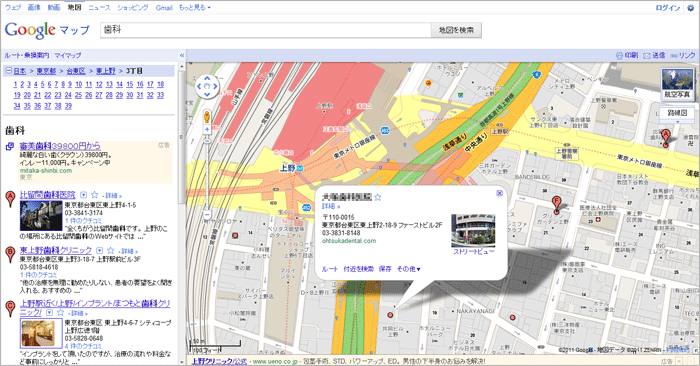Star the place in the info bubble
The image size is (700, 366).
pos(378,197)
